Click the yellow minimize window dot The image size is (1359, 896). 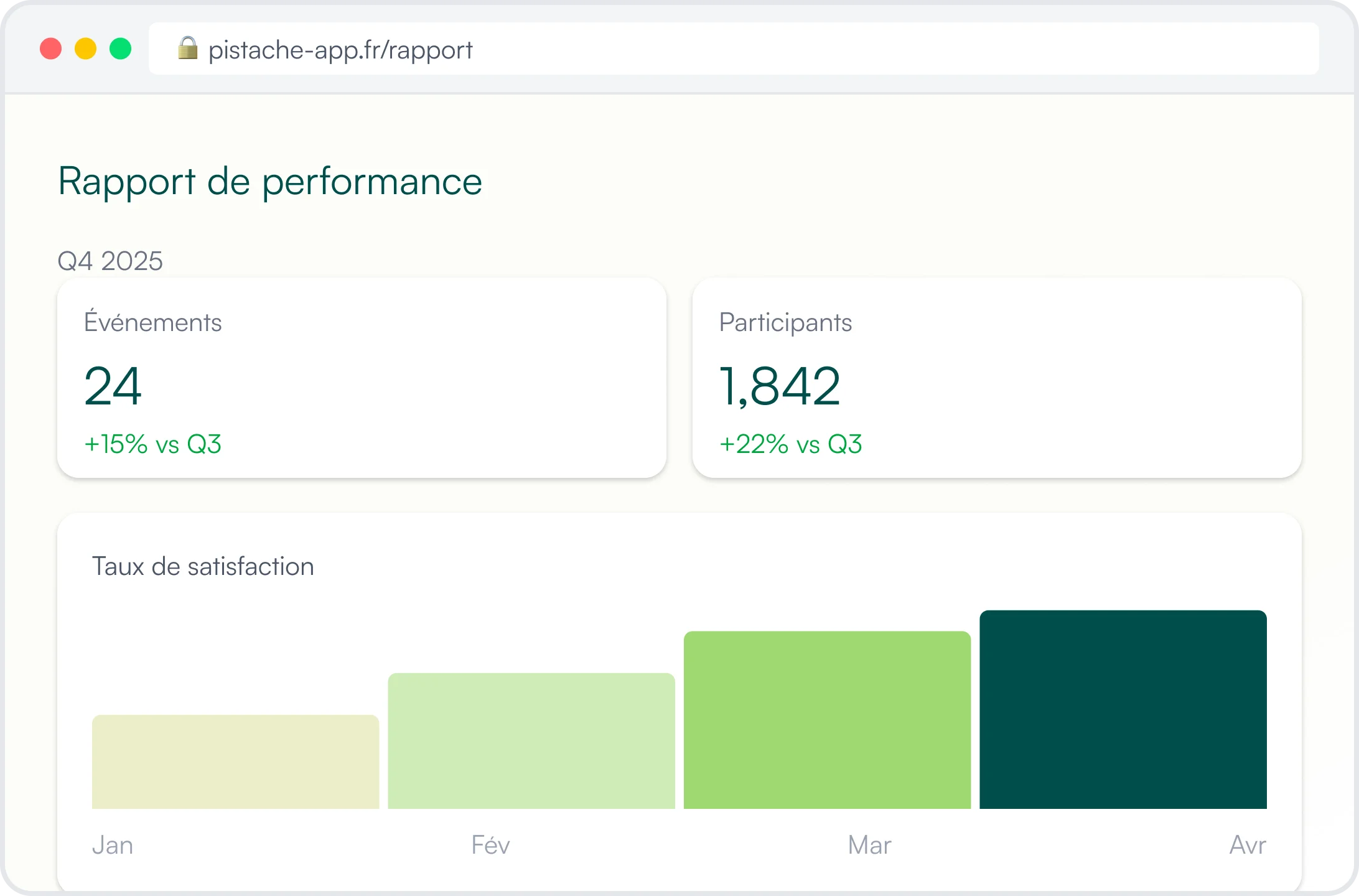(86, 49)
